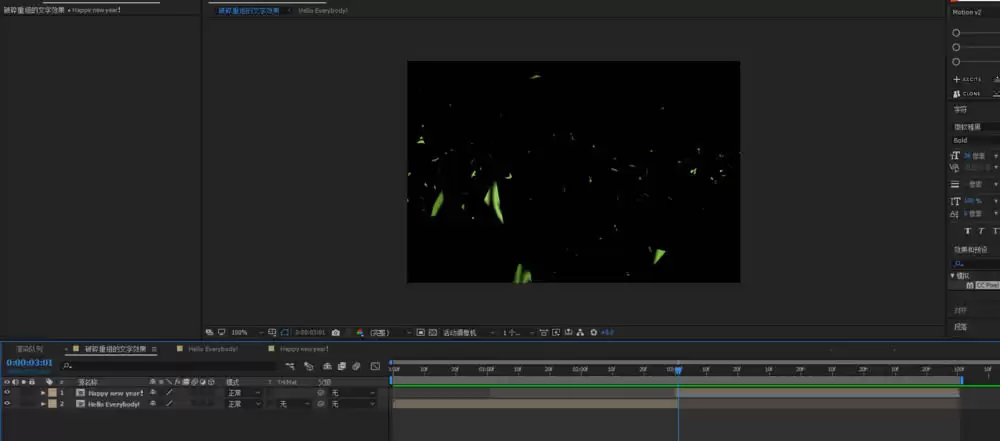Open blending mode dropdown for layer 1
The height and width of the screenshot is (441, 1000).
244,392
